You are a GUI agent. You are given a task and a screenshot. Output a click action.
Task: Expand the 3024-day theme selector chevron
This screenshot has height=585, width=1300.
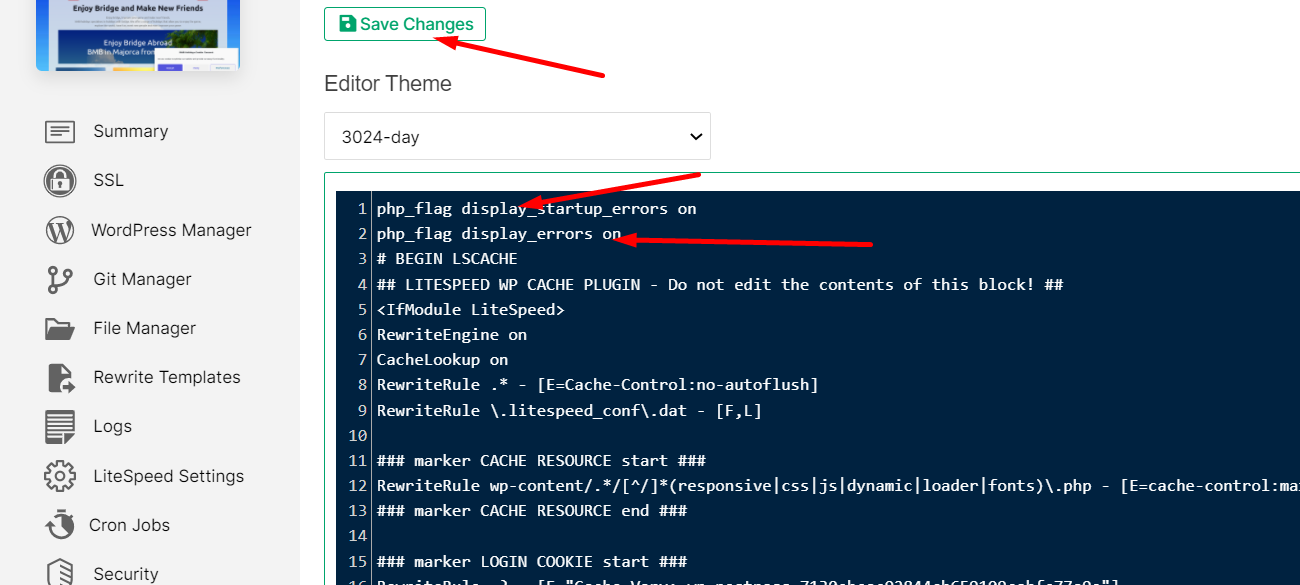point(695,136)
